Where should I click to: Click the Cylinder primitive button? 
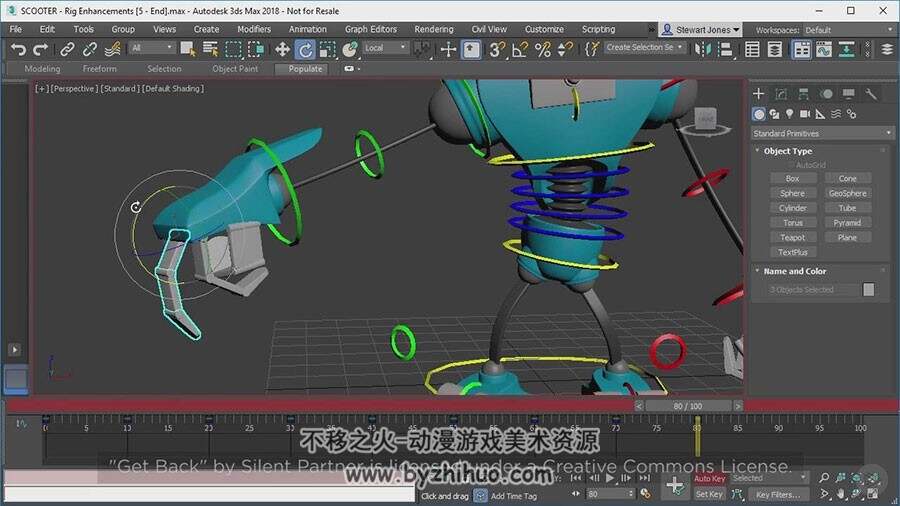tap(792, 208)
